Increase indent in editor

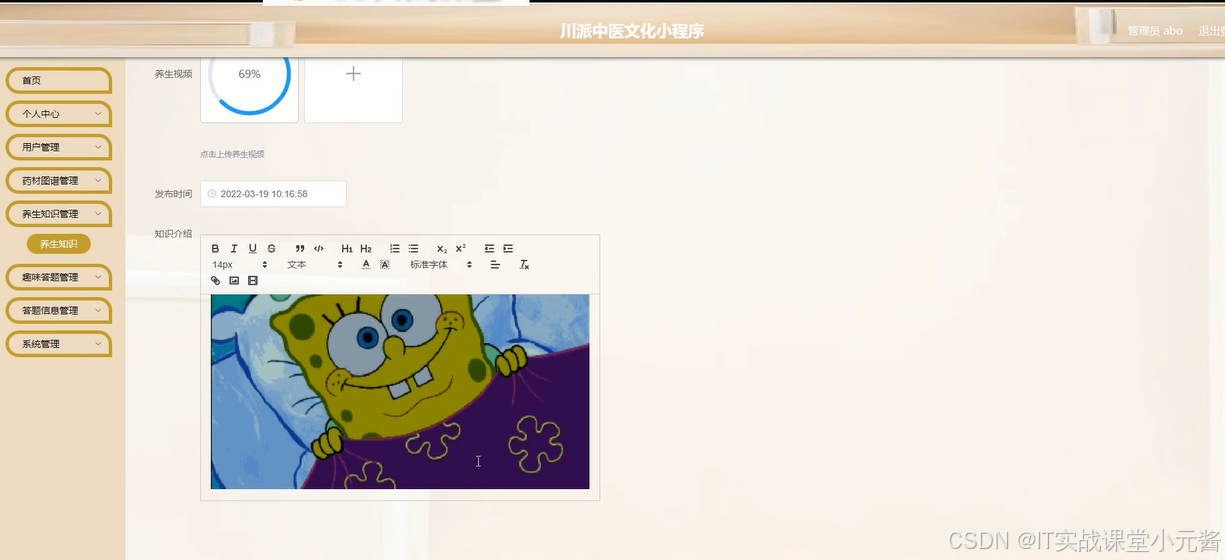[x=508, y=249]
